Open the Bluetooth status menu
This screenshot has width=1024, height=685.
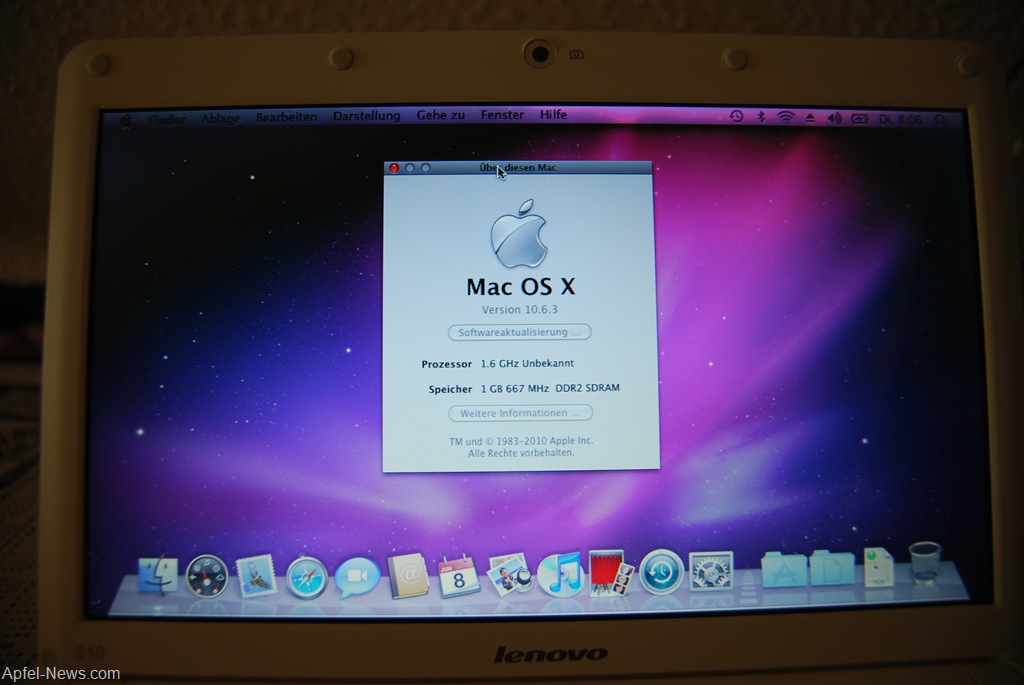click(x=761, y=117)
